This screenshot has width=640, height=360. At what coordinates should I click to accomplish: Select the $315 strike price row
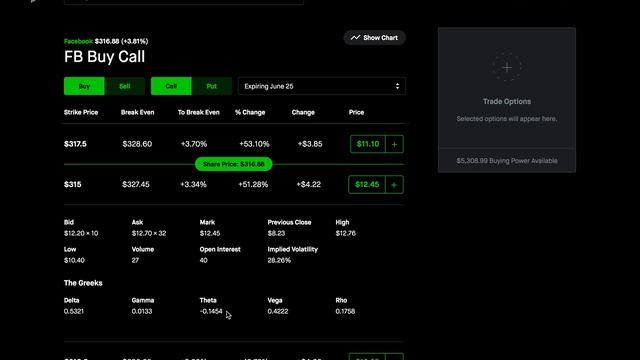(234, 184)
